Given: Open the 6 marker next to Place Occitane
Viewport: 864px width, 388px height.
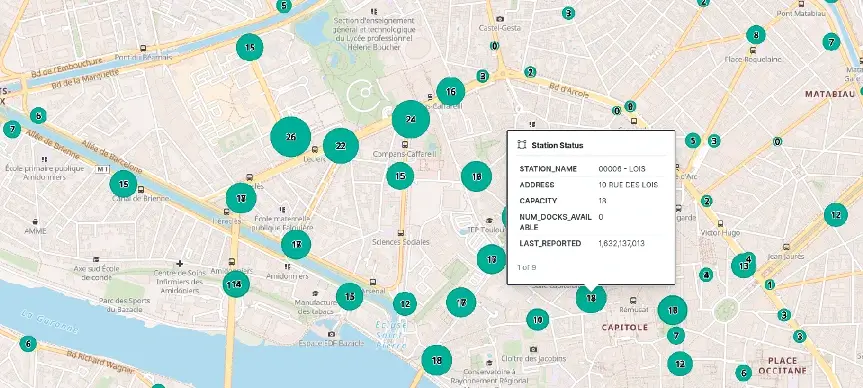Looking at the screenshot, I should (743, 373).
